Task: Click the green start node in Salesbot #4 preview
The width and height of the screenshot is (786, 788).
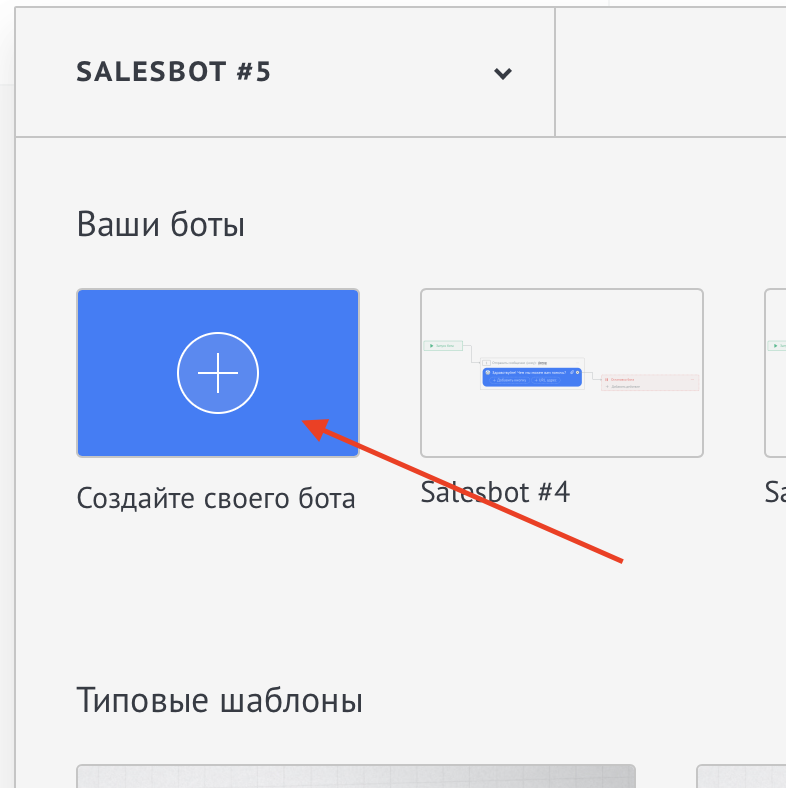Action: click(x=442, y=346)
